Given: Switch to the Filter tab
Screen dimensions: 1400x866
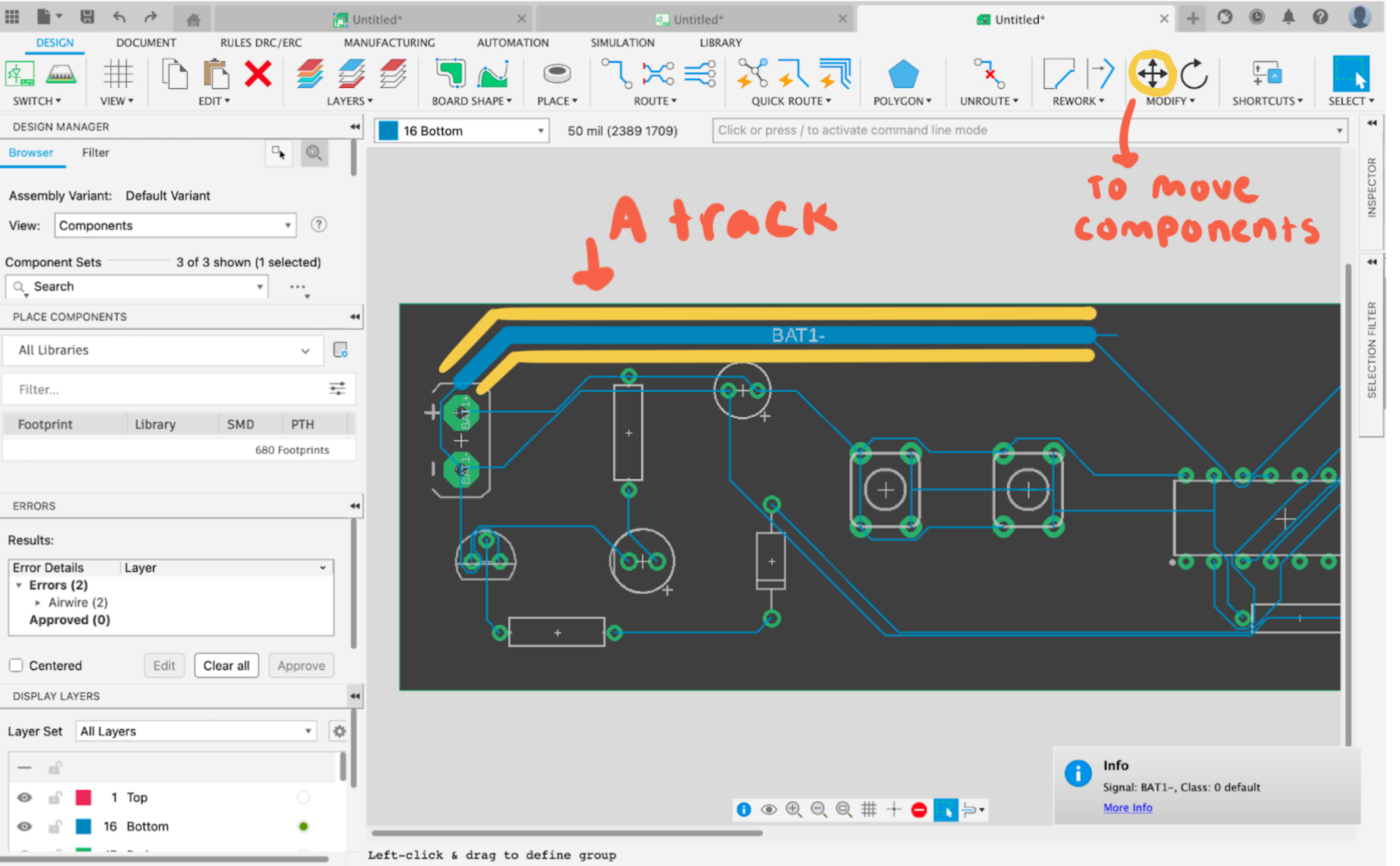Looking at the screenshot, I should coord(95,153).
